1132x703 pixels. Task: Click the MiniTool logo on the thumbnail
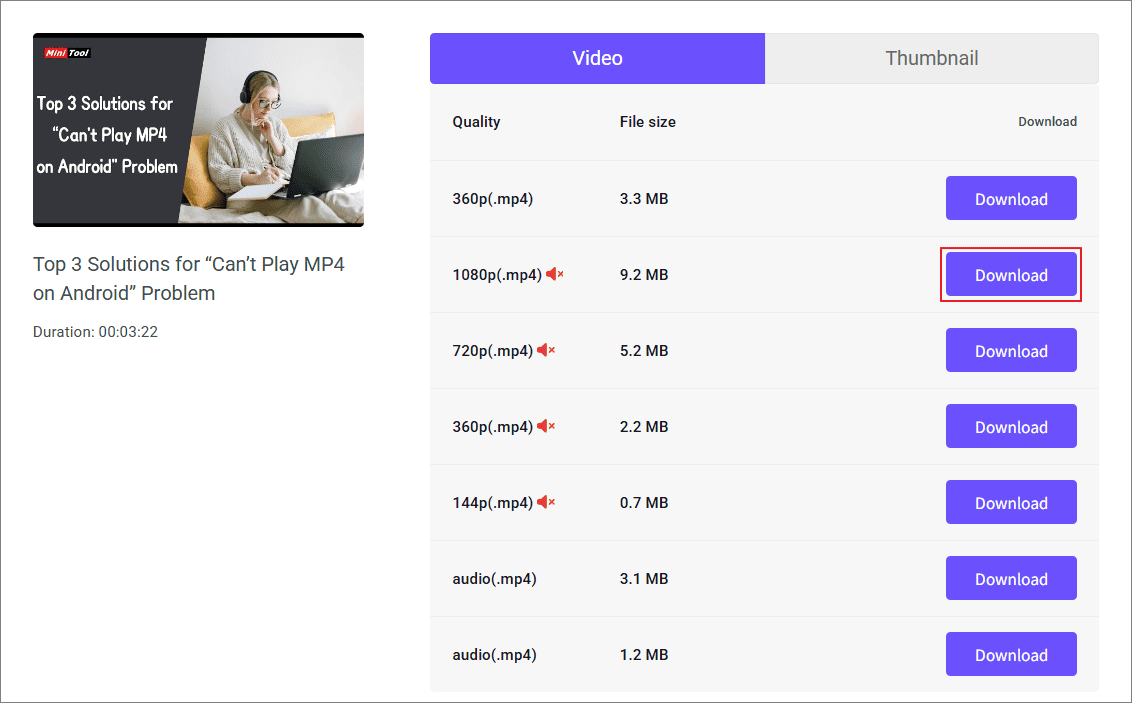(x=67, y=52)
